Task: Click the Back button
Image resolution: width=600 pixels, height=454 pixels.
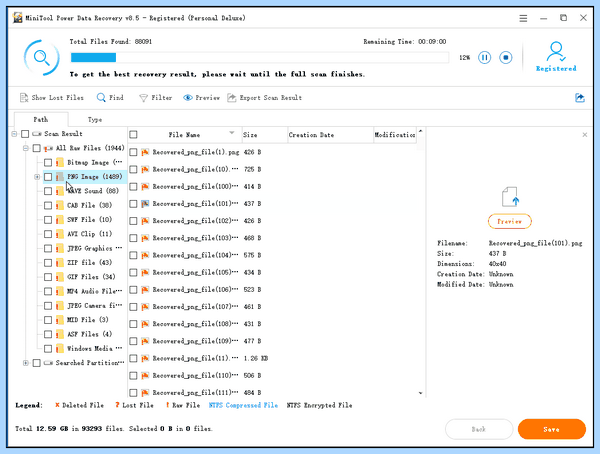Action: [x=479, y=429]
